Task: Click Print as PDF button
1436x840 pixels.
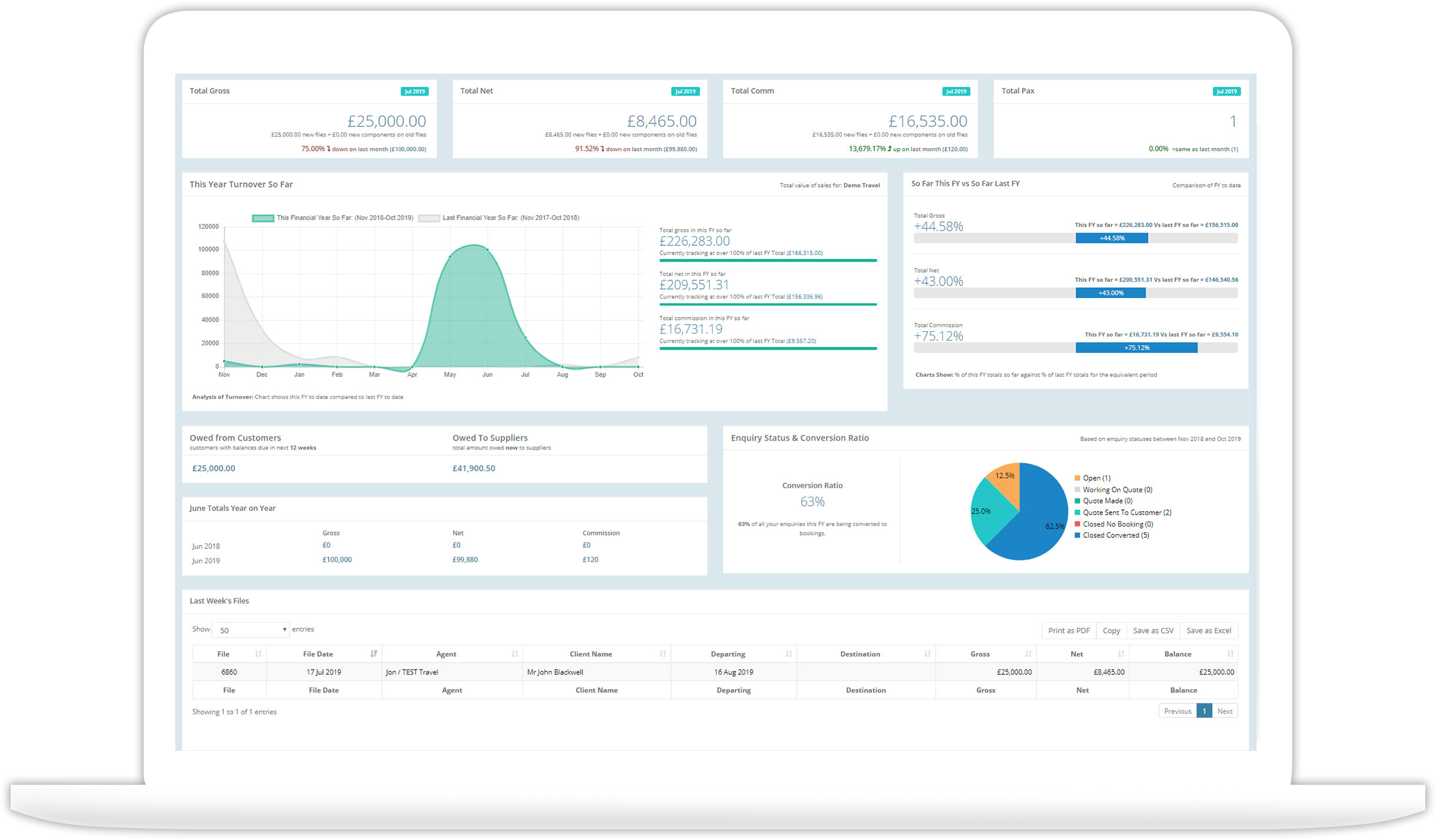Action: pyautogui.click(x=1068, y=630)
